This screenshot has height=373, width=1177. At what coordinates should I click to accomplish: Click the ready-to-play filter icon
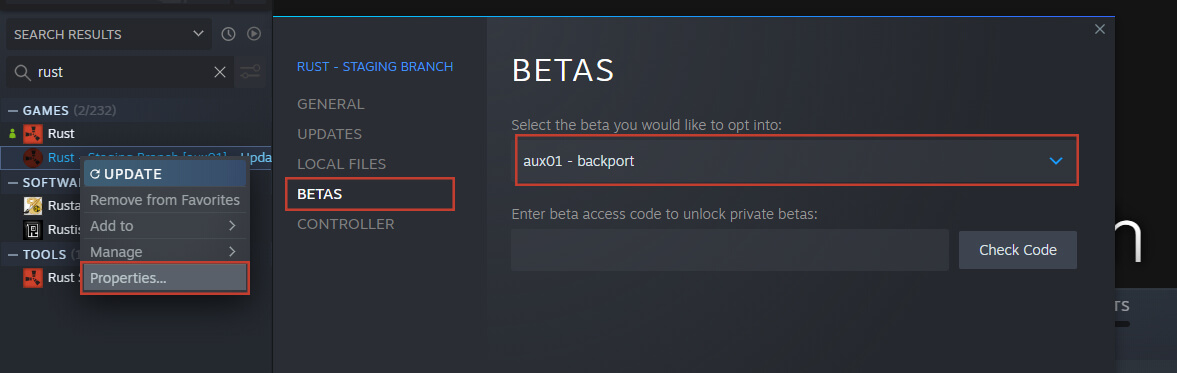tap(254, 34)
